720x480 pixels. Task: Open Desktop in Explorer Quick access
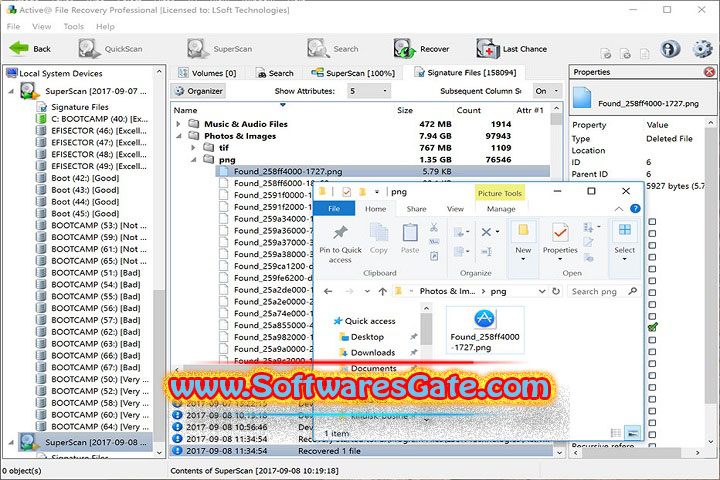point(367,337)
